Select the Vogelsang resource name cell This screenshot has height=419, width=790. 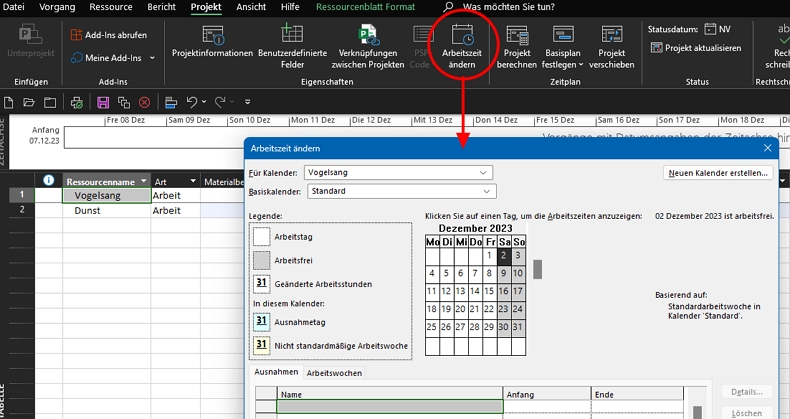point(106,195)
